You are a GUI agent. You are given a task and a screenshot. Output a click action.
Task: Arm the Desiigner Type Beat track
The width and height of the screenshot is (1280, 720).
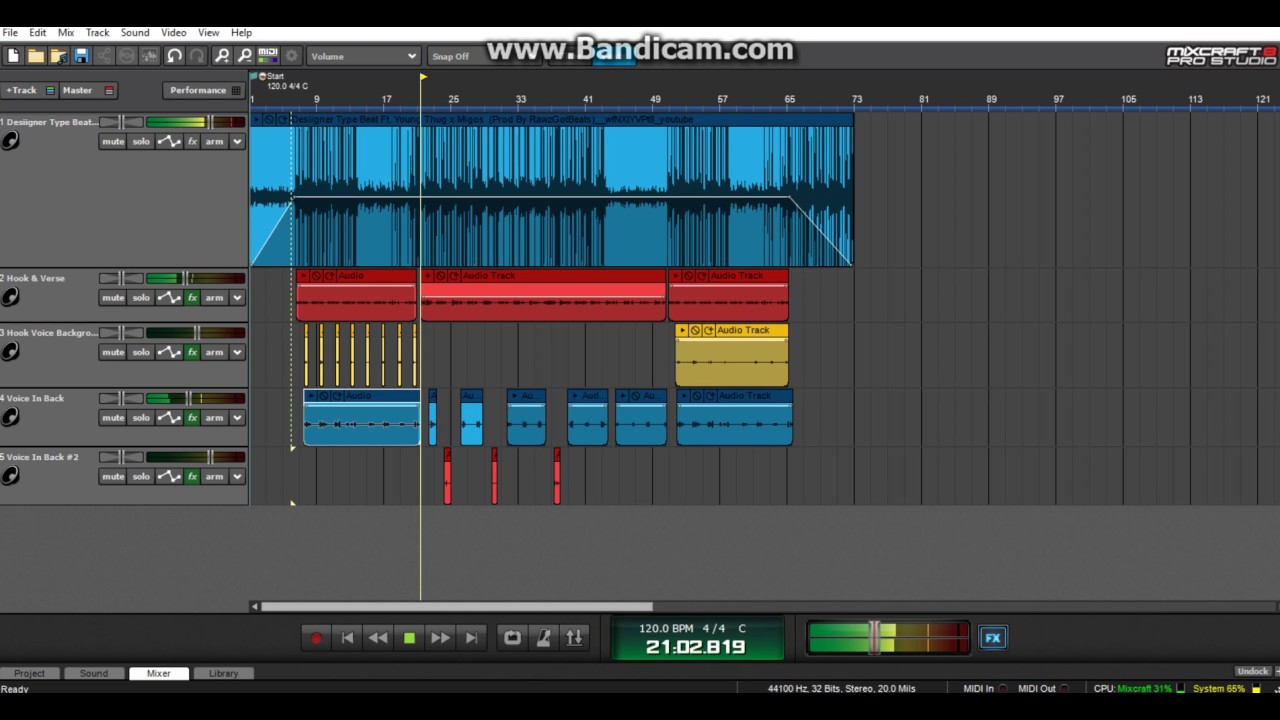click(215, 141)
